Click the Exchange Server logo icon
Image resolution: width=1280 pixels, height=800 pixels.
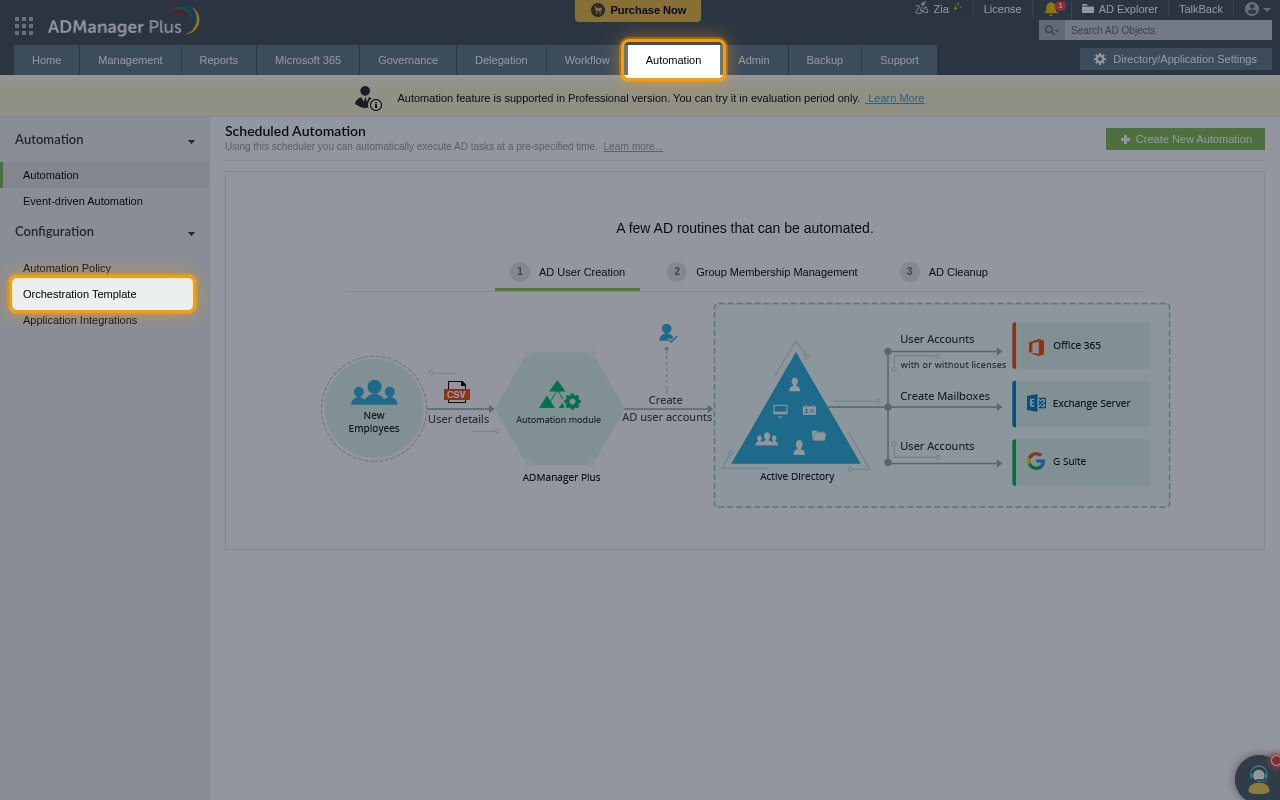coord(1036,403)
